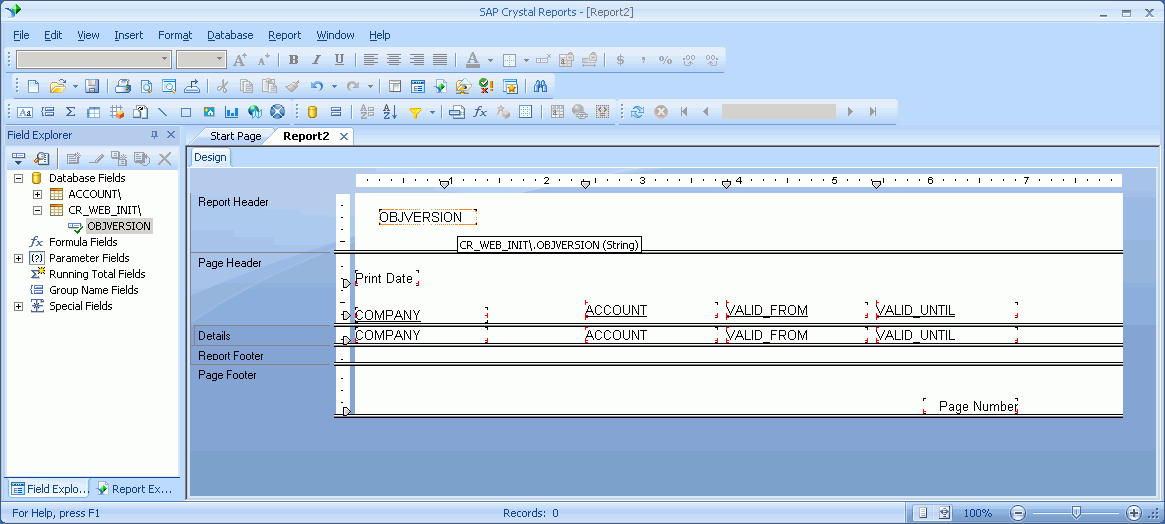Image resolution: width=1165 pixels, height=524 pixels.
Task: Click the Insert Map globe icon
Action: [x=255, y=112]
